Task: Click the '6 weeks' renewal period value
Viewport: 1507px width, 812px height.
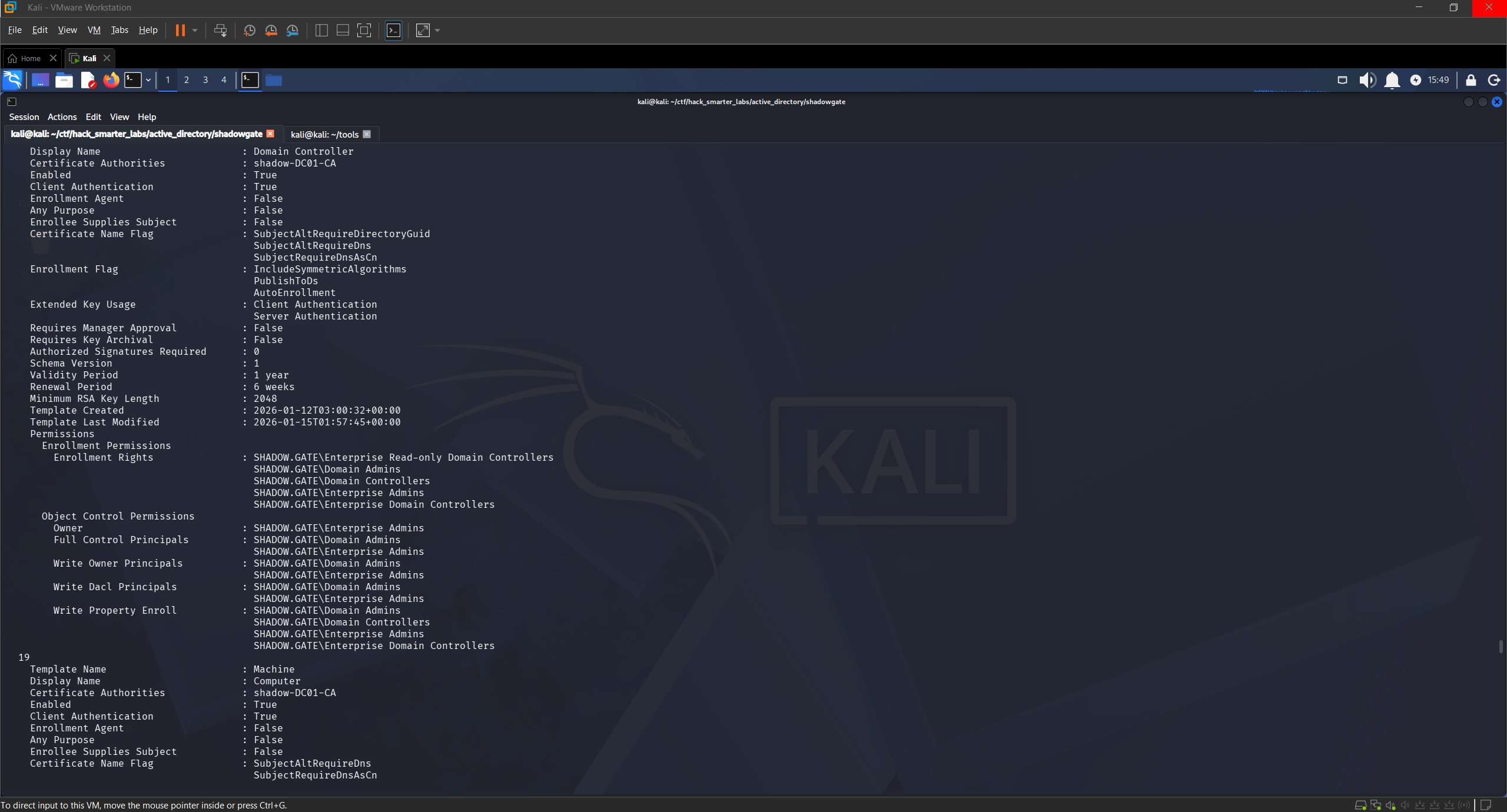Action: click(274, 387)
